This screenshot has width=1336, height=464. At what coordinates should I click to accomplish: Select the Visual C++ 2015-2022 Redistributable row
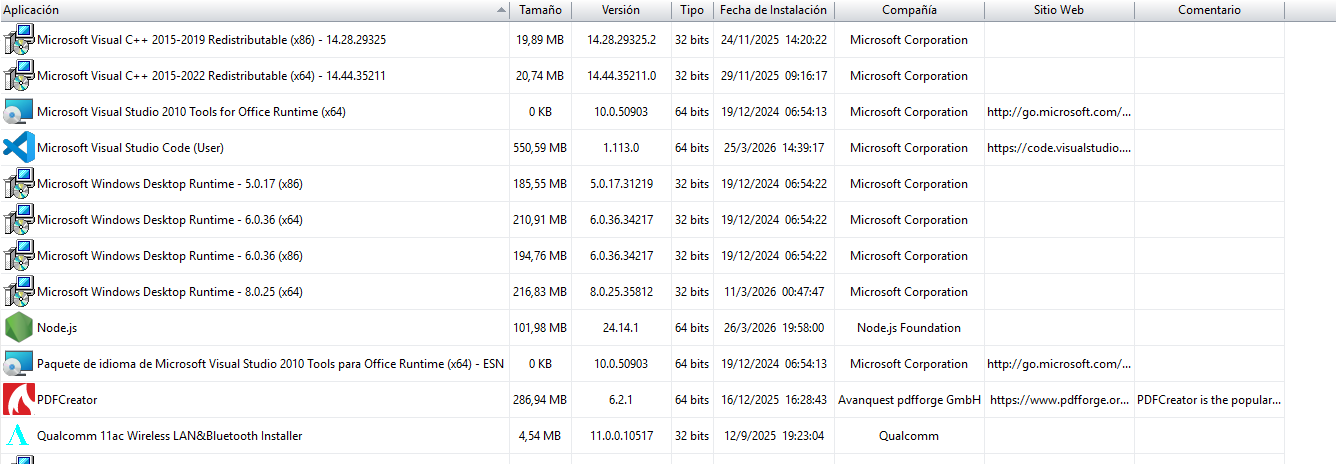(x=211, y=76)
